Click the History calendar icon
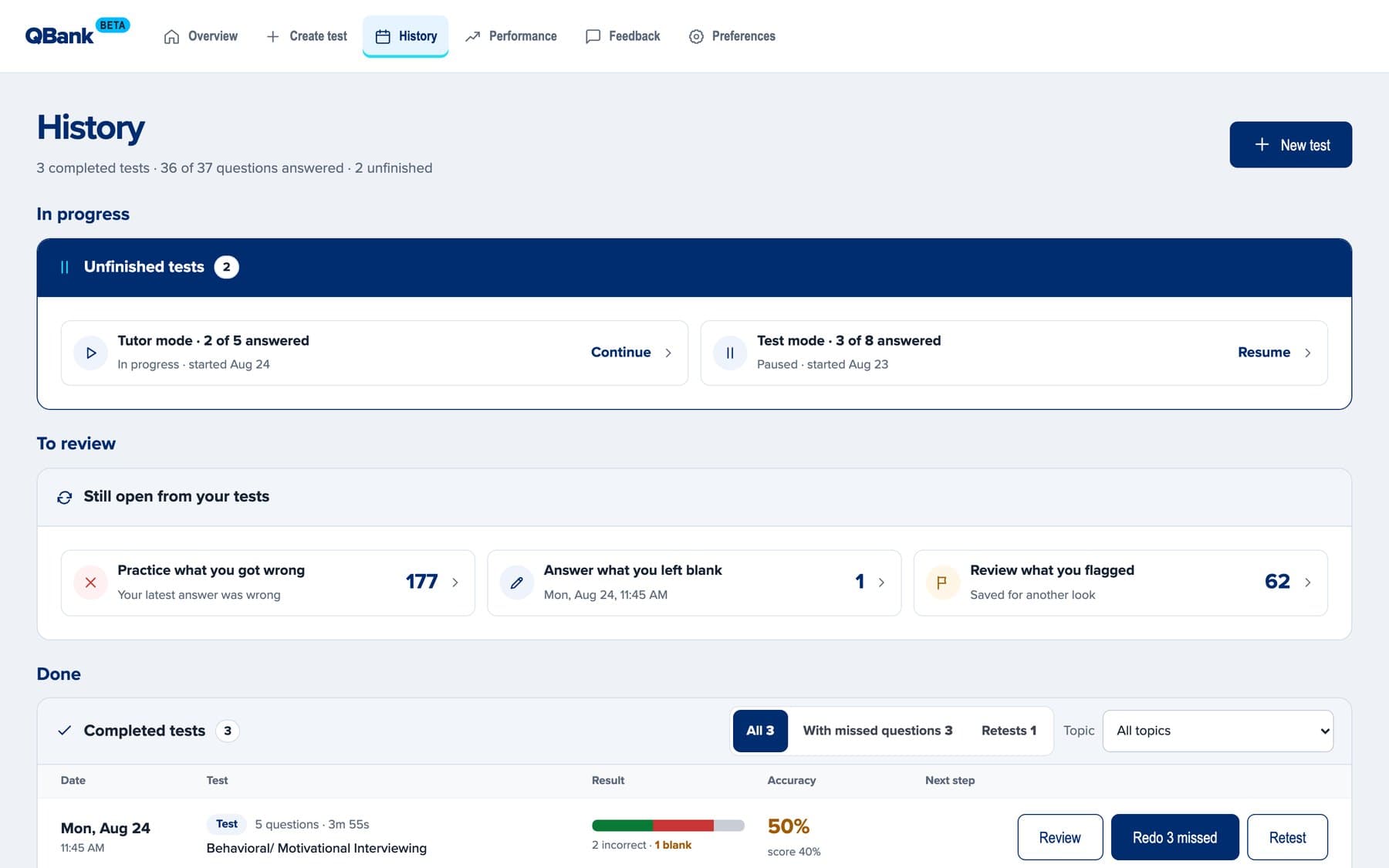1389x868 pixels. pos(383,36)
